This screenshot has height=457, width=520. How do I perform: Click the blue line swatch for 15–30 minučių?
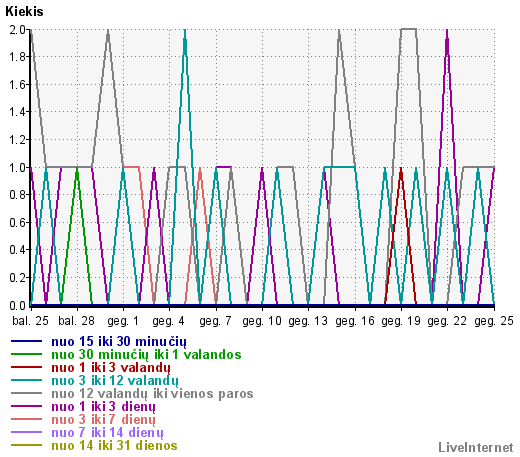[26, 341]
